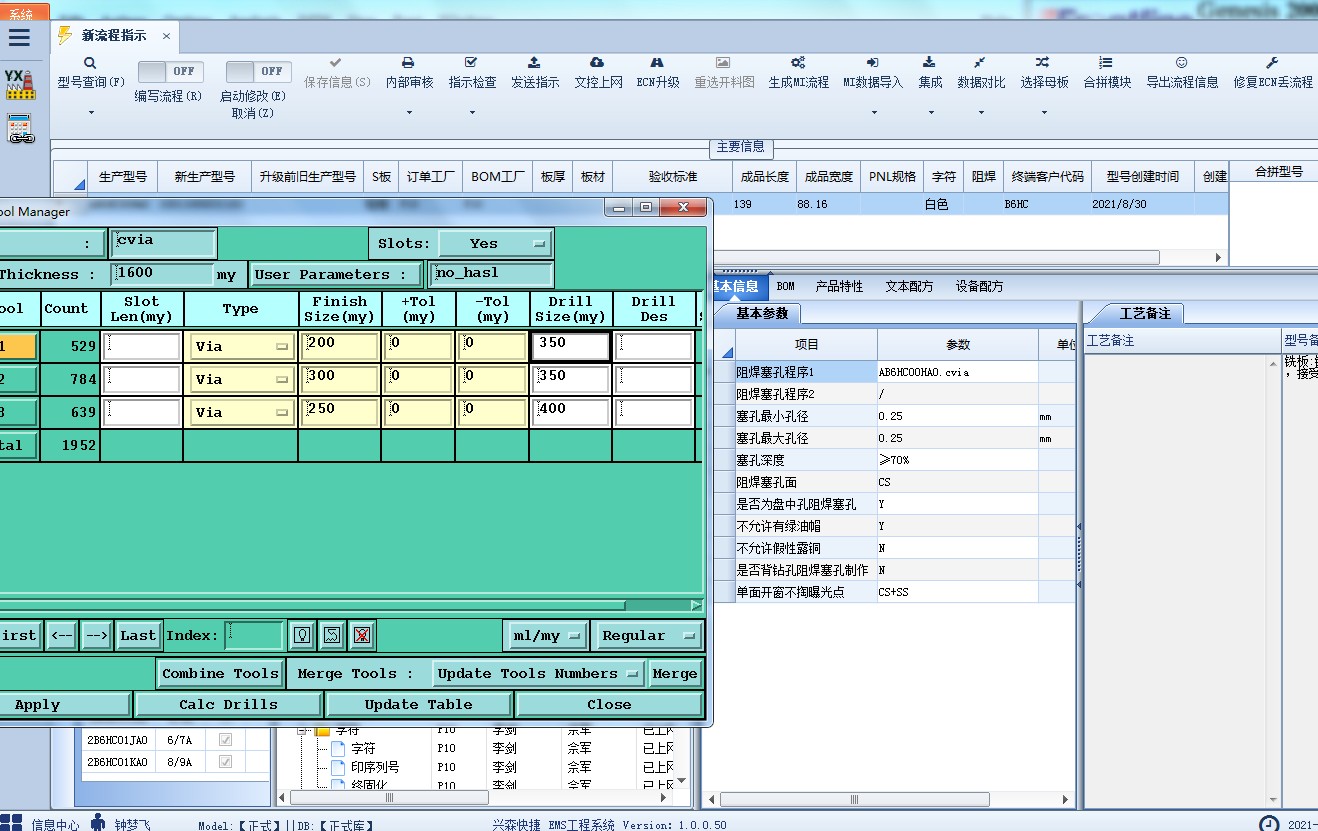Switch to the 设备配方 tab
The image size is (1318, 831).
tap(979, 286)
